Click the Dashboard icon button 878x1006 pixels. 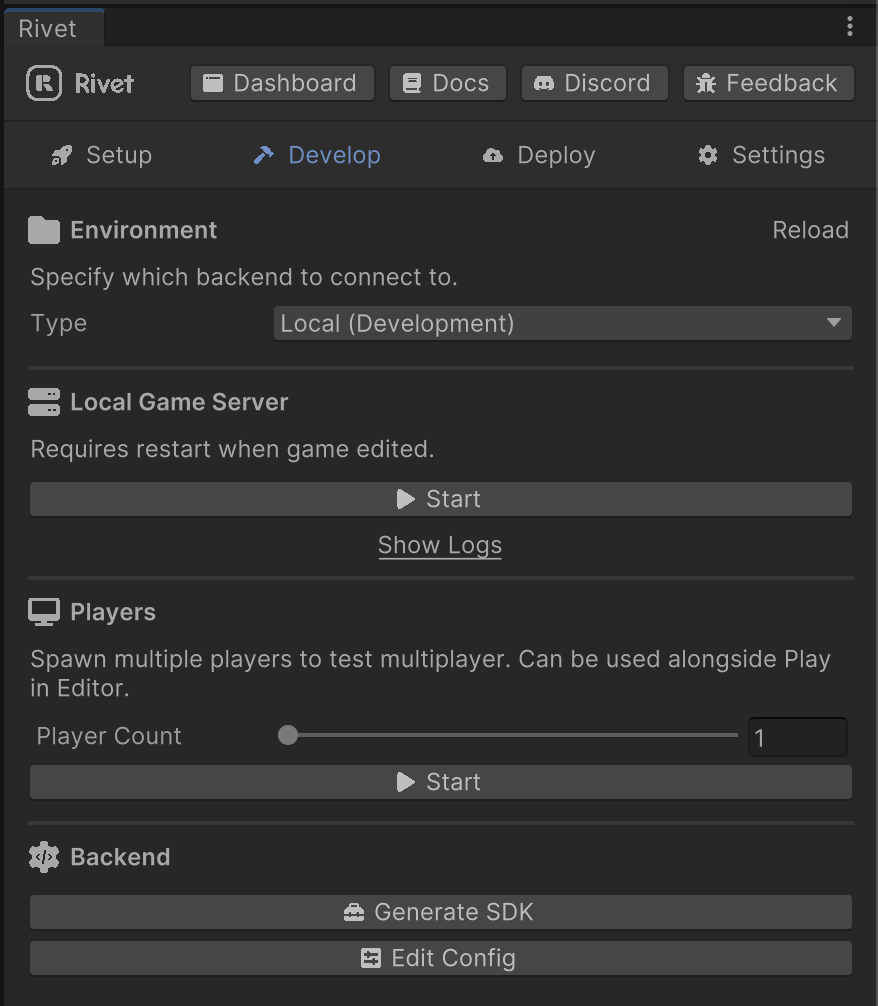[215, 83]
